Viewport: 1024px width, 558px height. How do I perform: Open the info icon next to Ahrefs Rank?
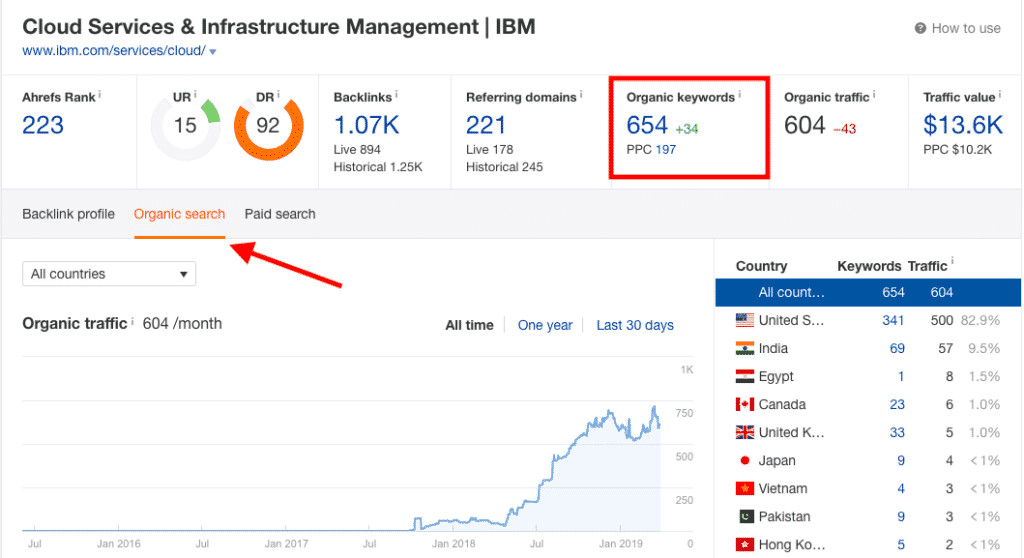coord(100,95)
